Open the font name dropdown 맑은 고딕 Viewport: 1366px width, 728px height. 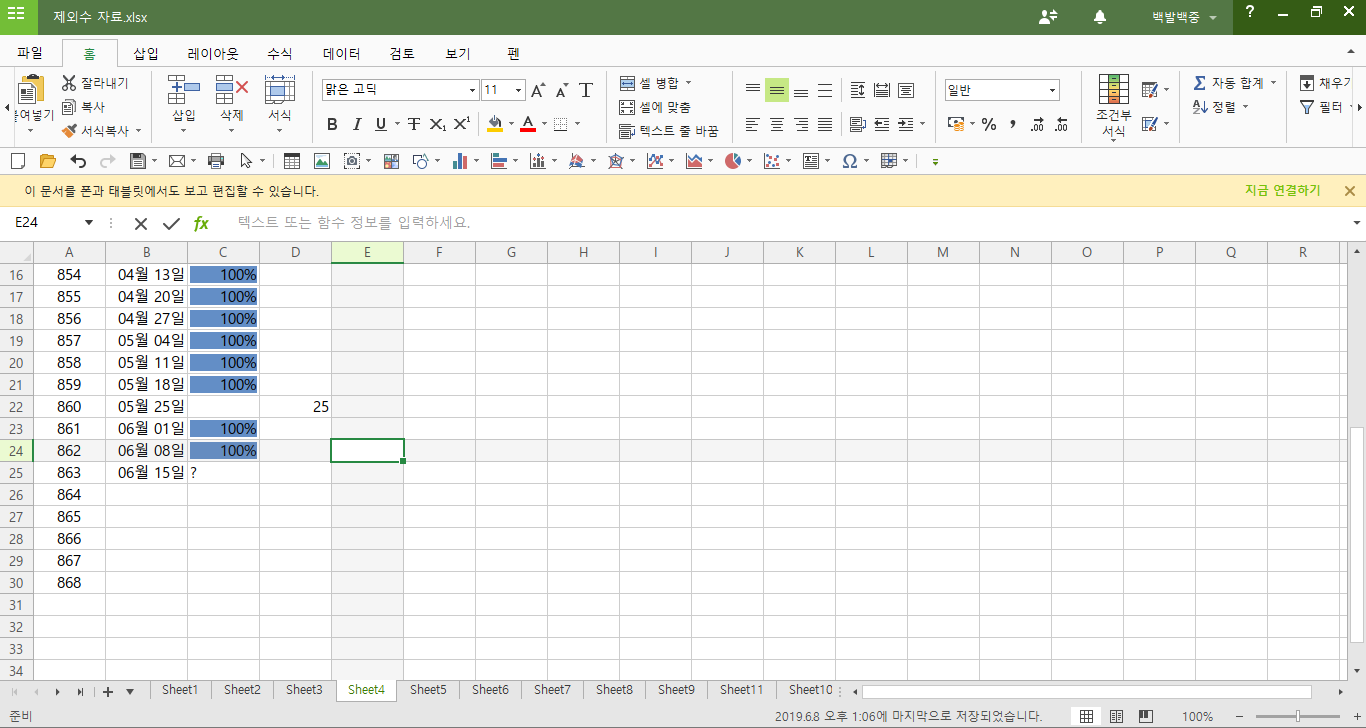(x=472, y=91)
